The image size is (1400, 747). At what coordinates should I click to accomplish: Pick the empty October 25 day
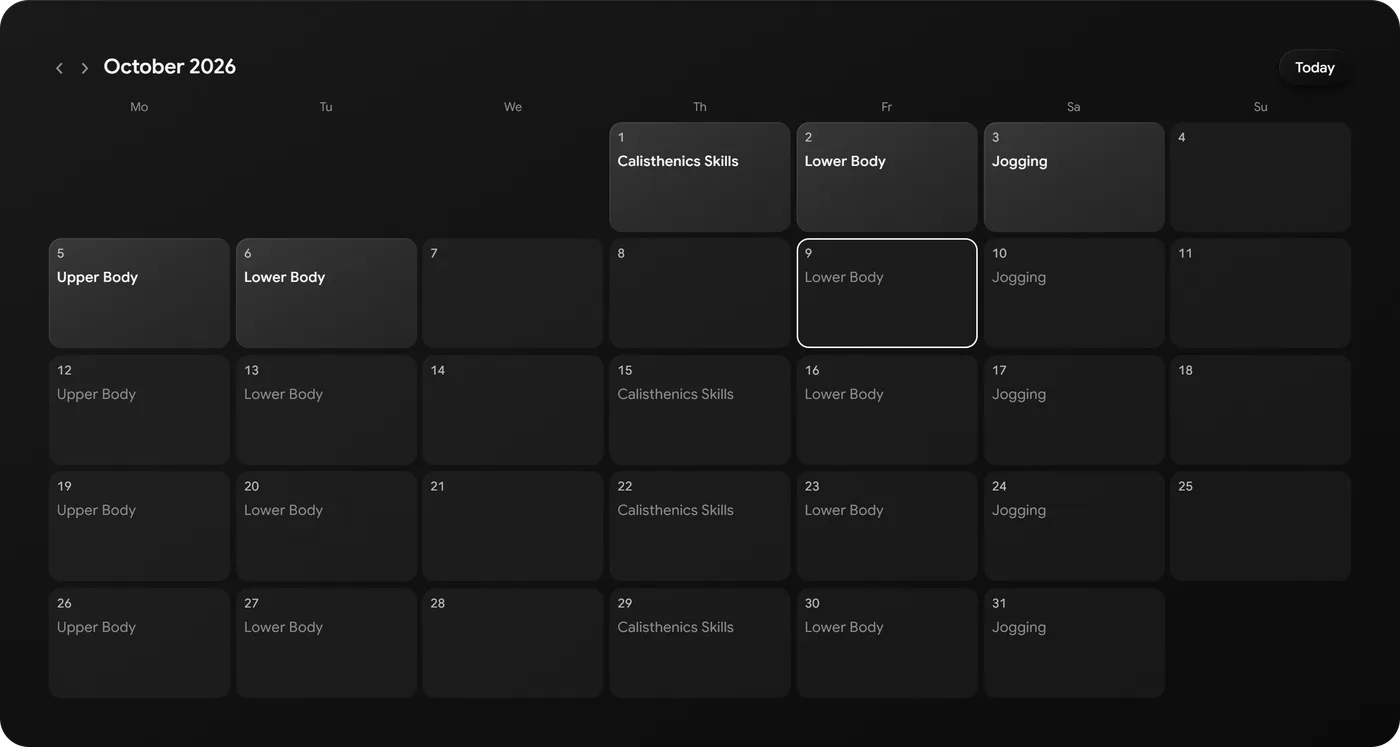[1261, 526]
